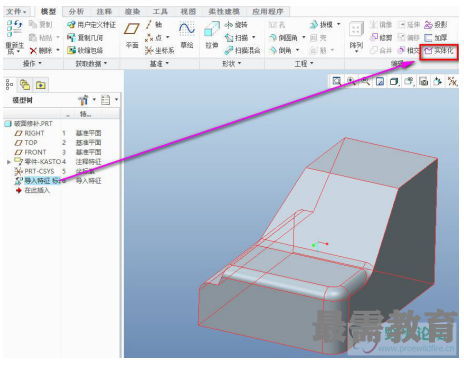464x366 pixels.
Task: Expand the 获取数据 get data group dropdown
Action: tap(91, 63)
